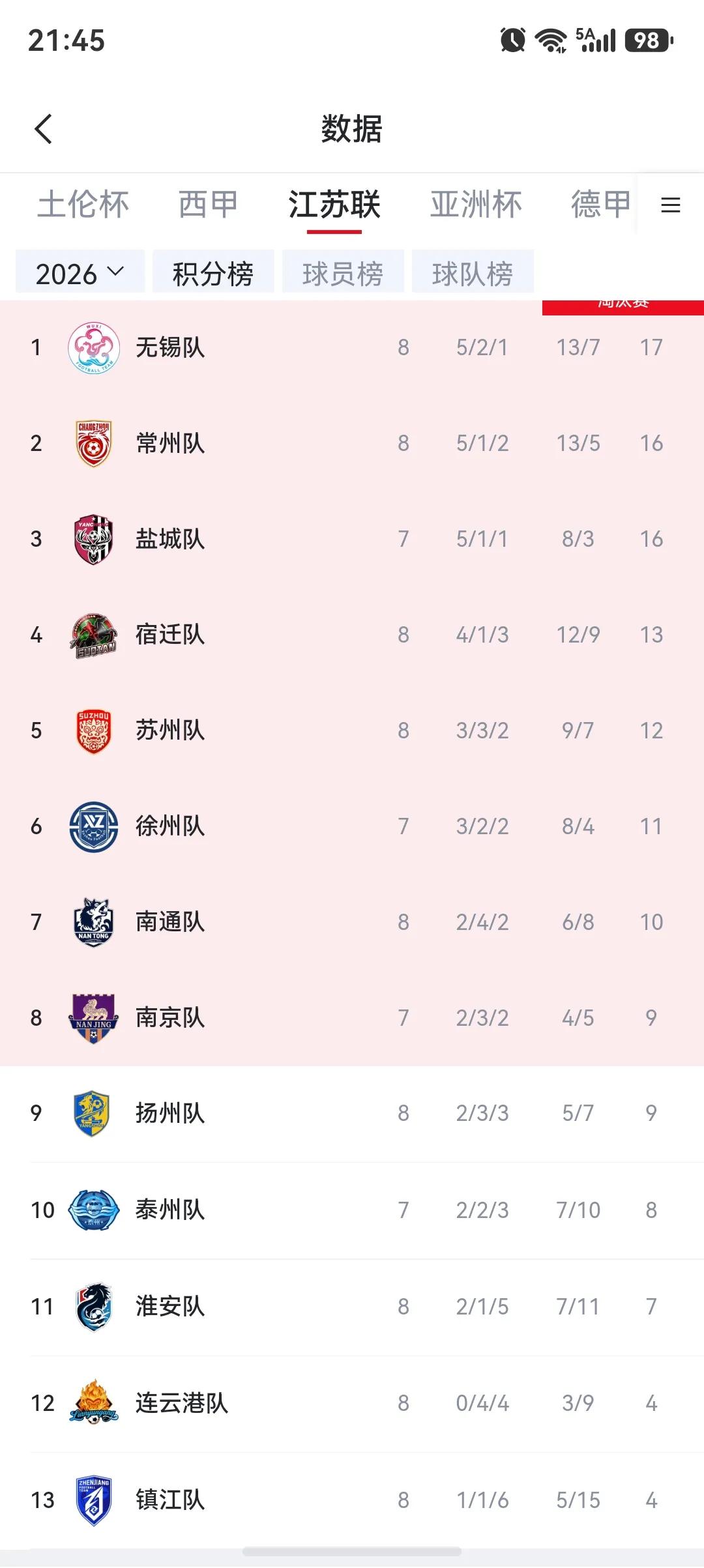This screenshot has width=704, height=1568.
Task: Select the 土伦杯 tab
Action: click(83, 205)
